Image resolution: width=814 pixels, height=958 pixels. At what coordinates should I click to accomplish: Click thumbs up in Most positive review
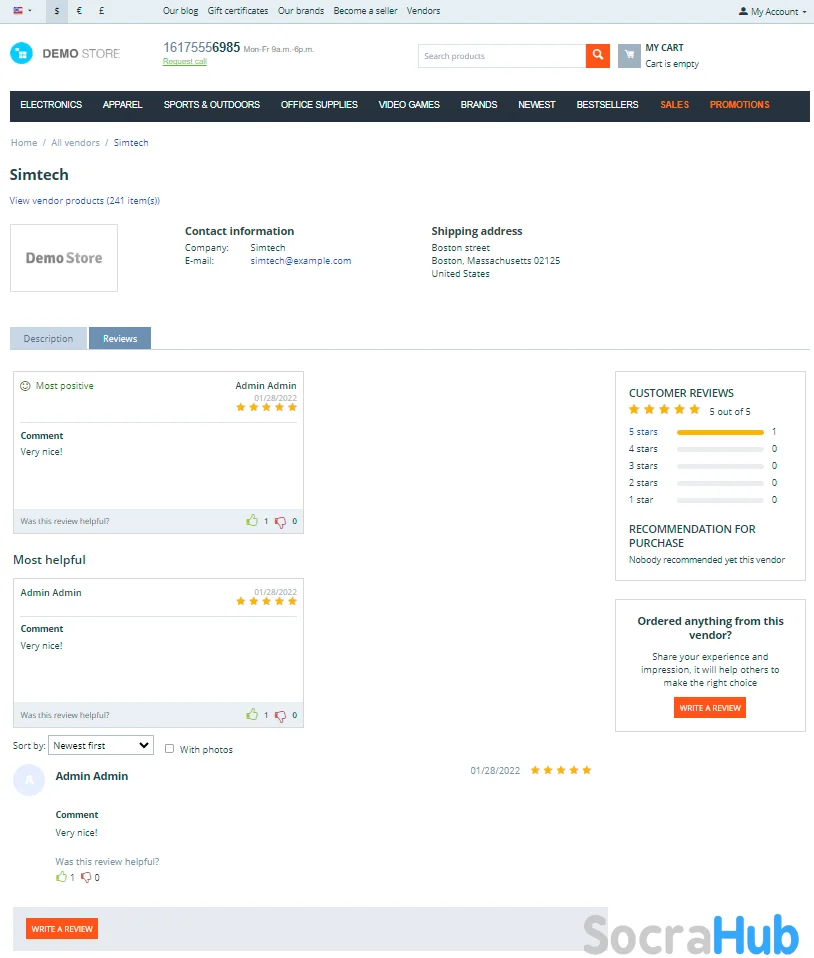click(252, 521)
